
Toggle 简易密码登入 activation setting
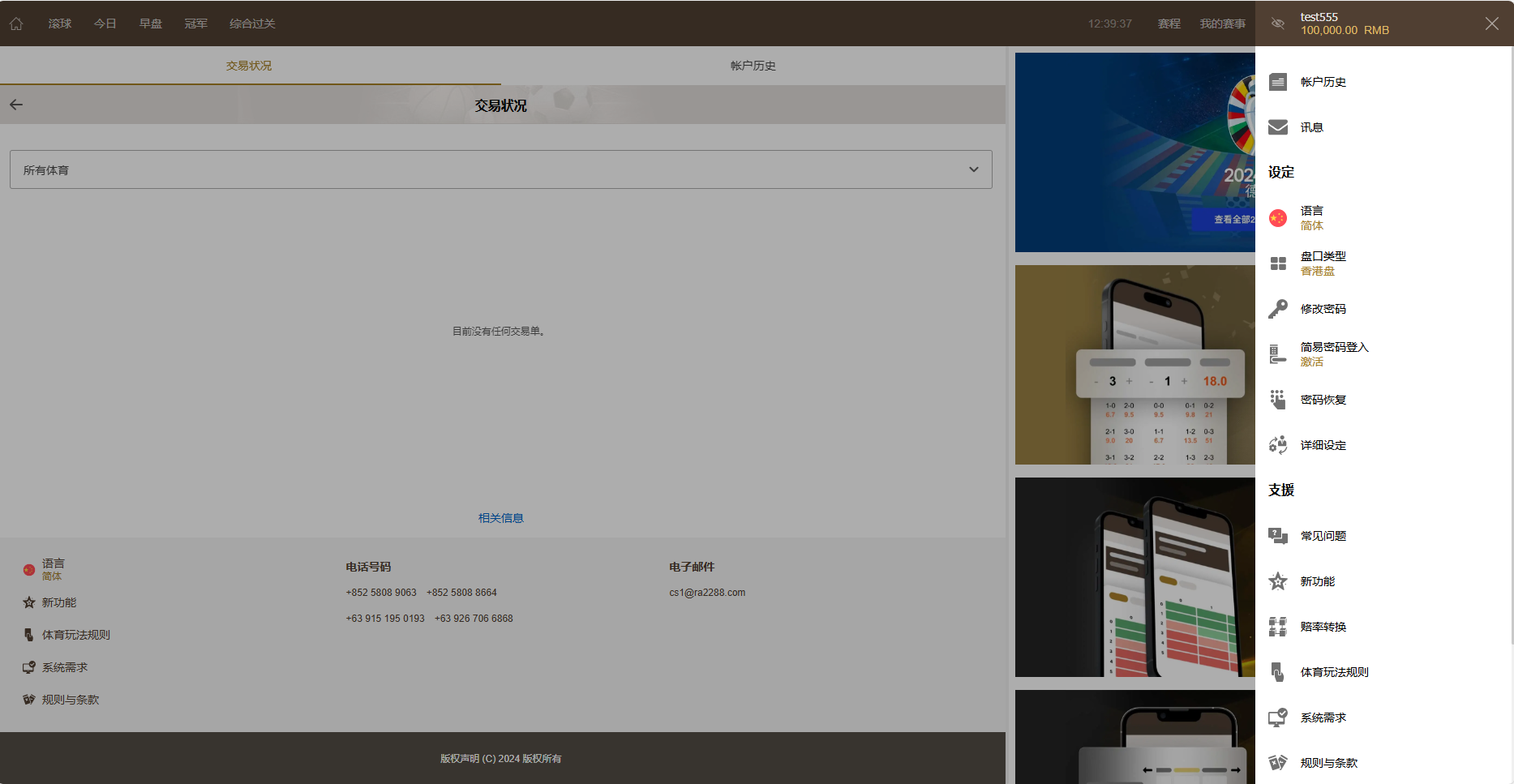[1333, 353]
